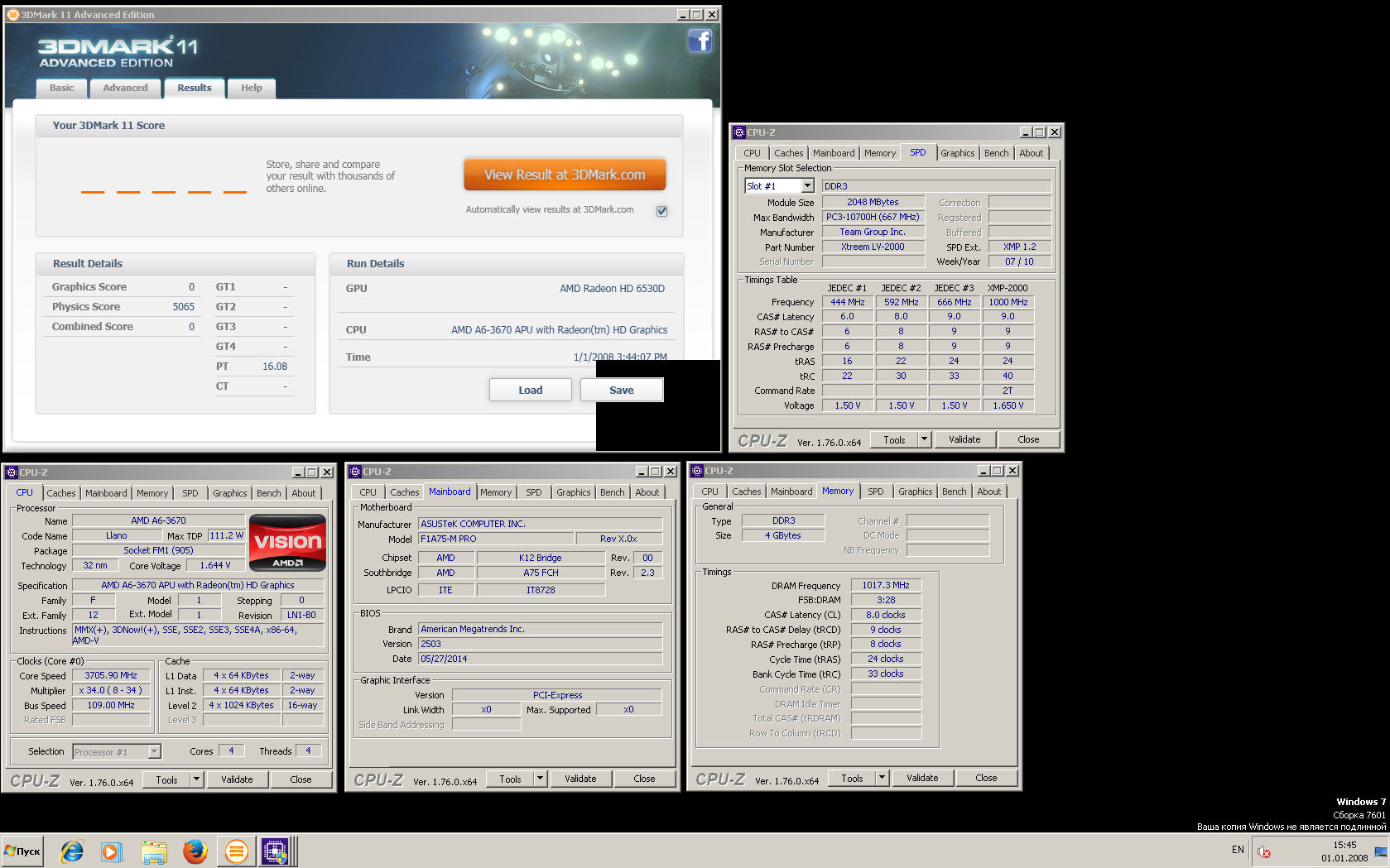Screen dimensions: 1390x868
Task: Click View Result at 3DMark.com button
Action: pyautogui.click(x=565, y=175)
